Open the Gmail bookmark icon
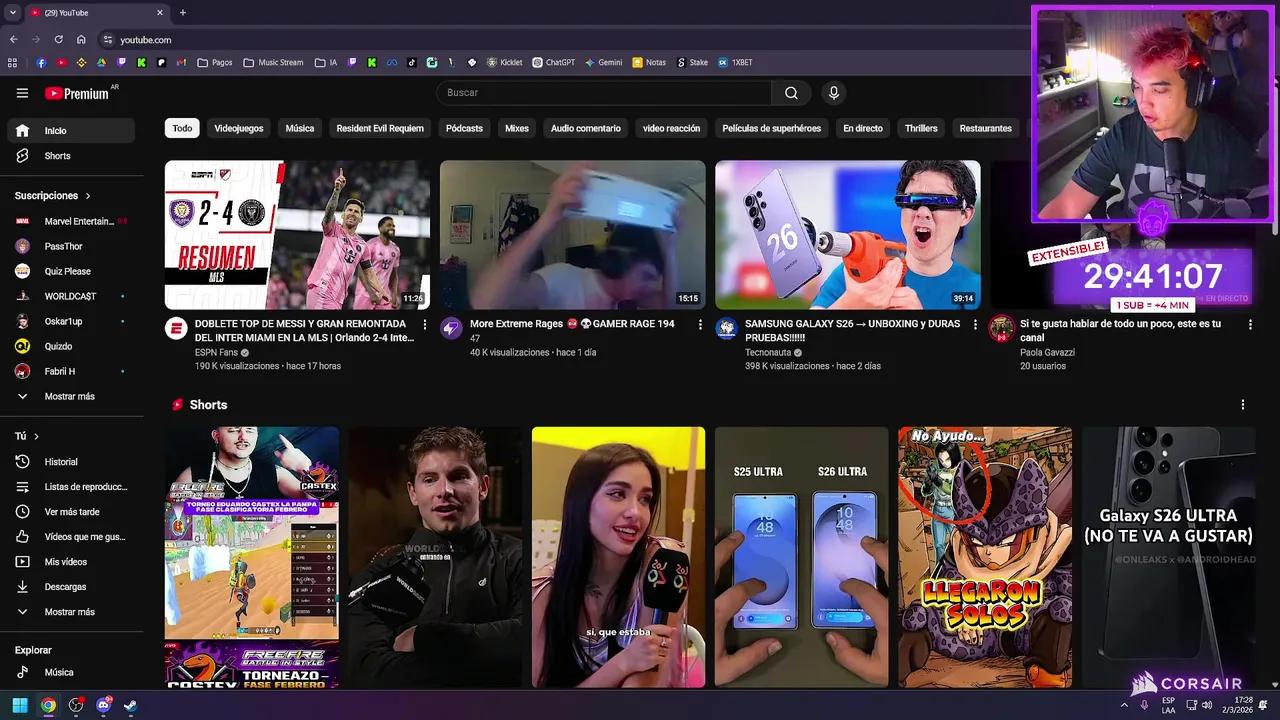Screen dimensions: 1280x720 pos(182,62)
